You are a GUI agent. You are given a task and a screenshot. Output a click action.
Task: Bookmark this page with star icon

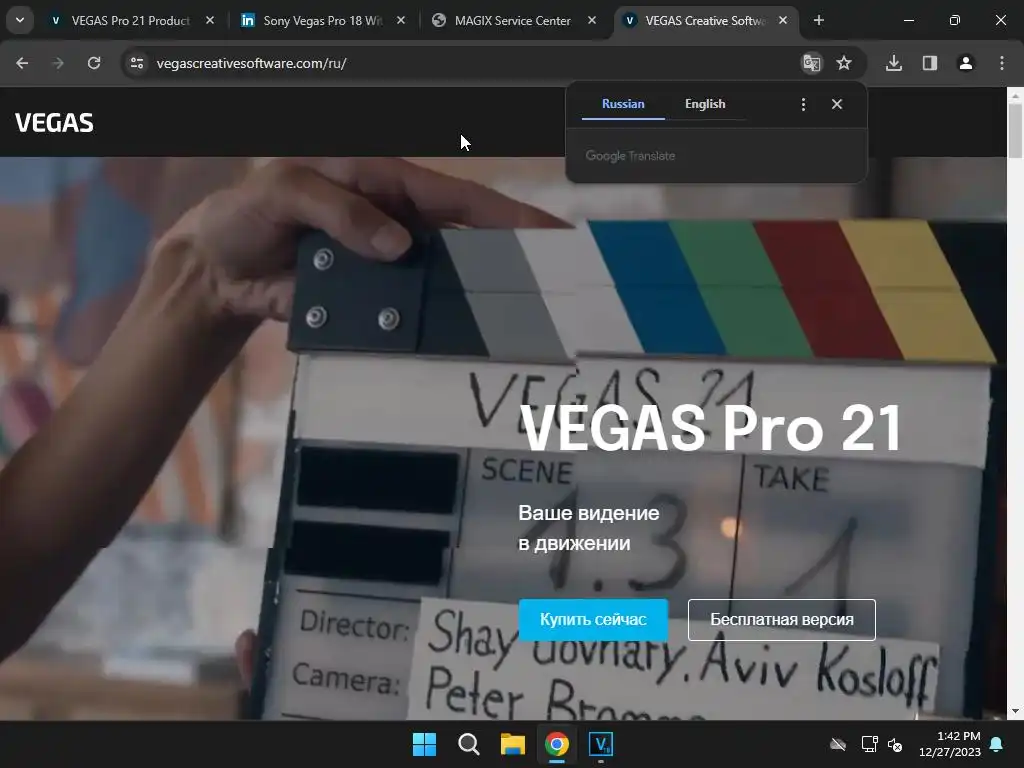(844, 63)
